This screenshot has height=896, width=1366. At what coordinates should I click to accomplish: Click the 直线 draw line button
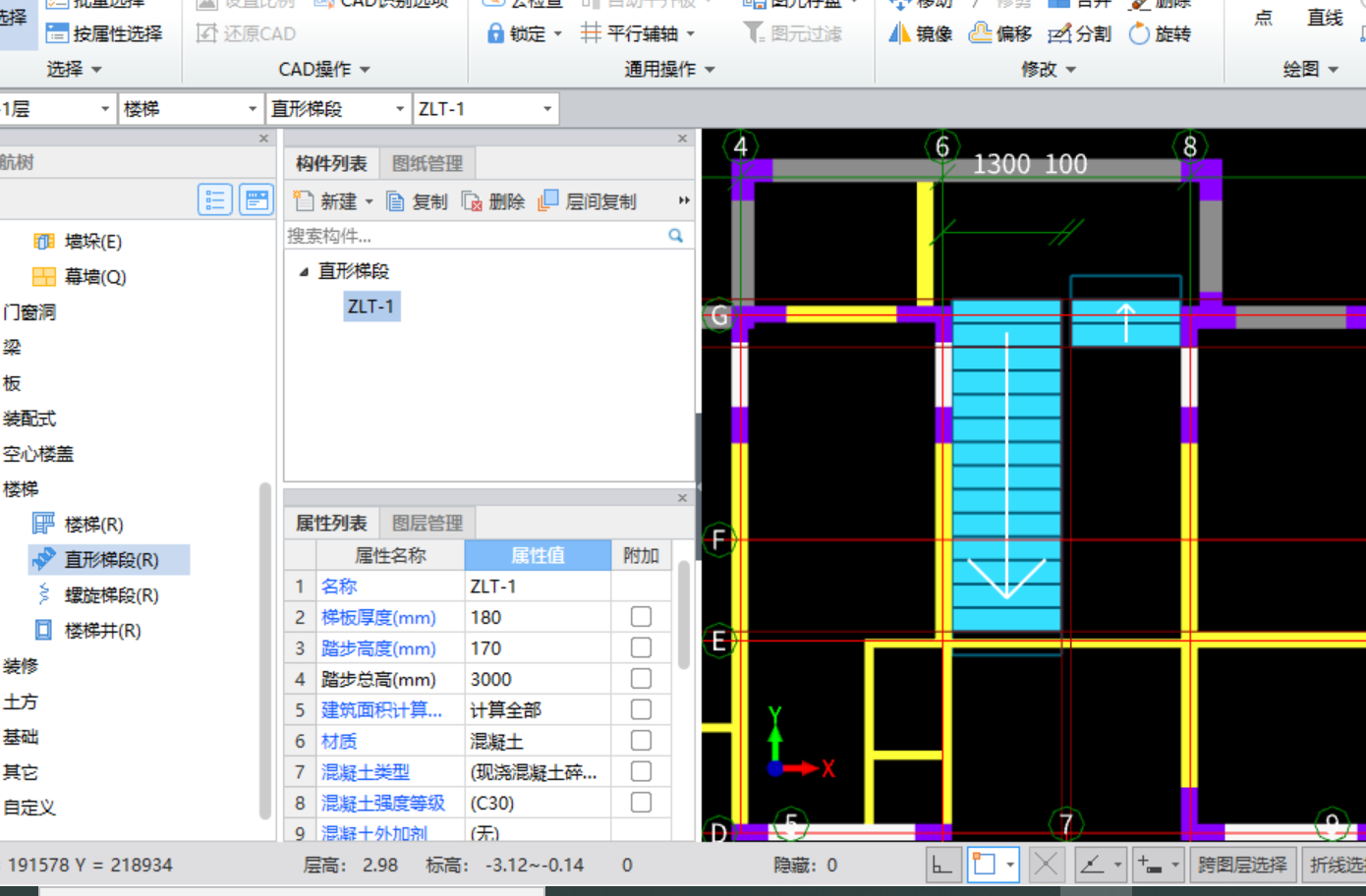click(x=1325, y=18)
